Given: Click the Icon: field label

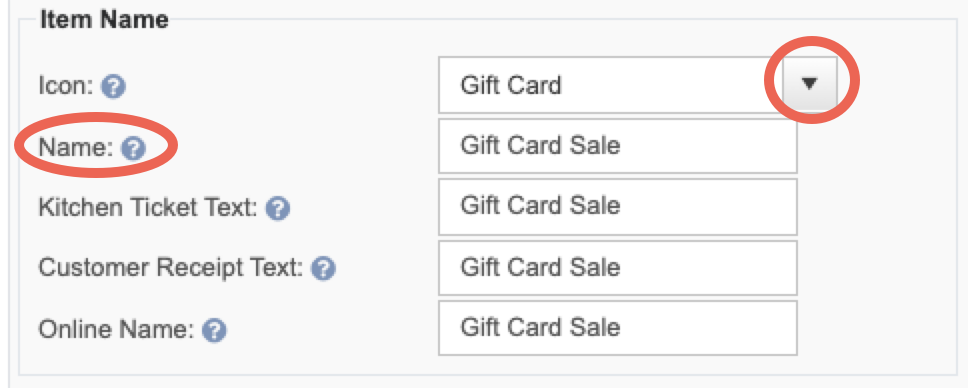Looking at the screenshot, I should click(x=65, y=86).
